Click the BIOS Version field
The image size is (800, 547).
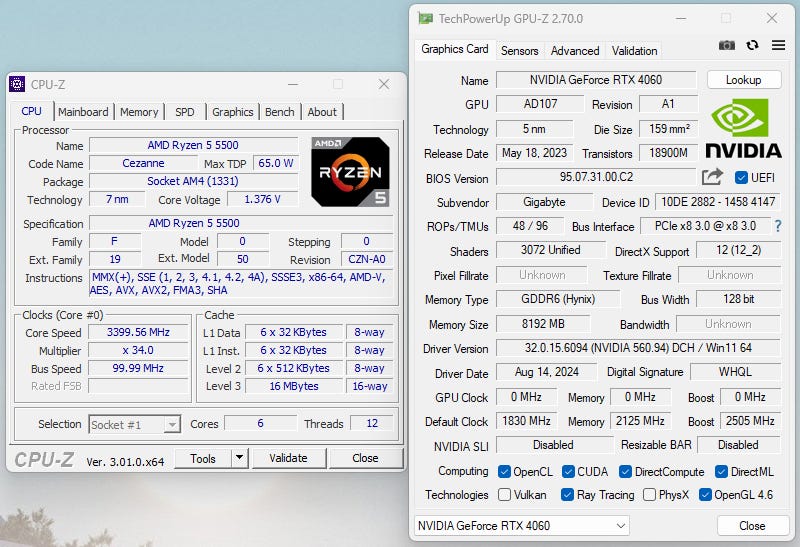click(596, 177)
